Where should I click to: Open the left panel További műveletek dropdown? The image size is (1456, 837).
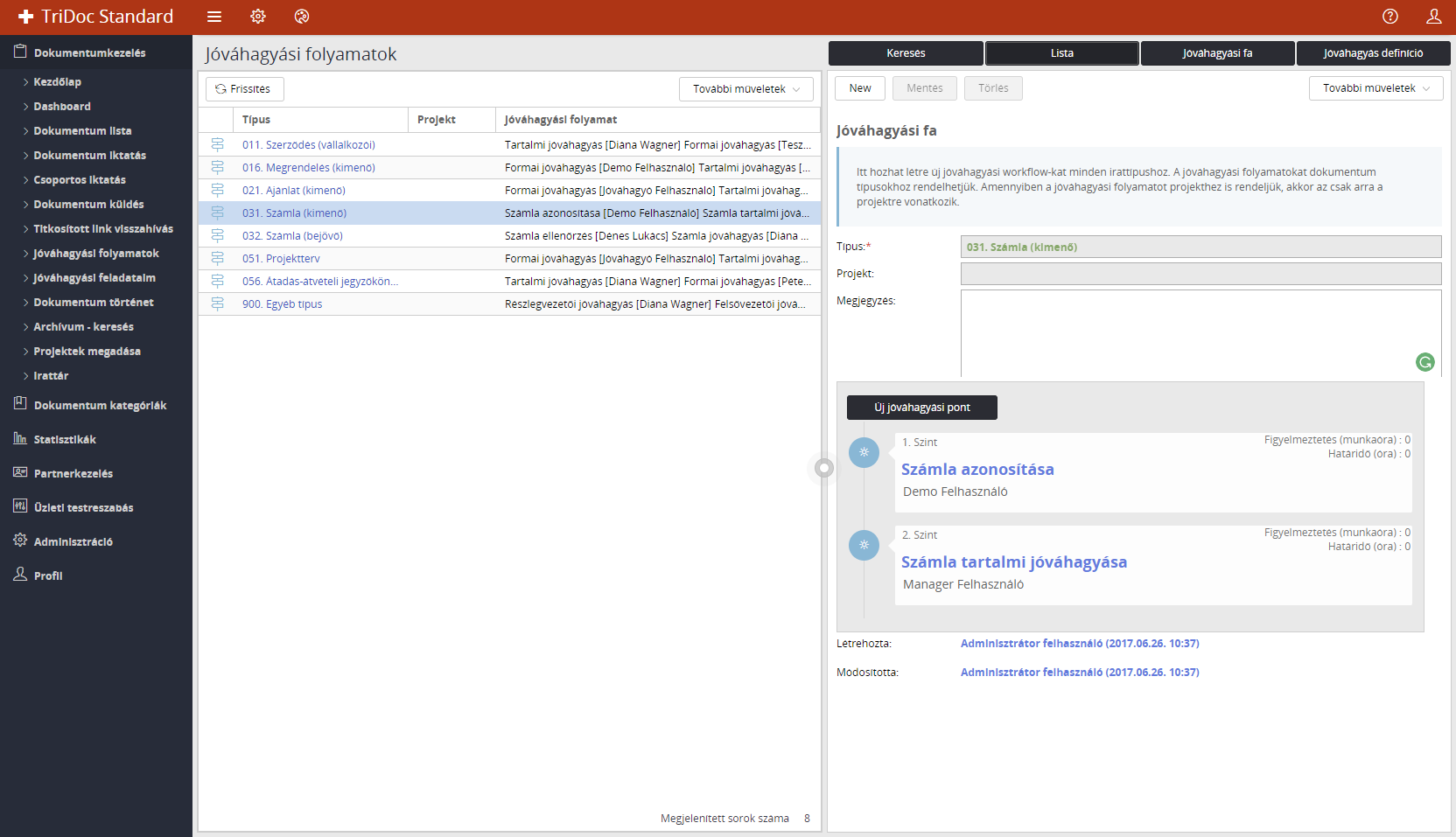[746, 89]
